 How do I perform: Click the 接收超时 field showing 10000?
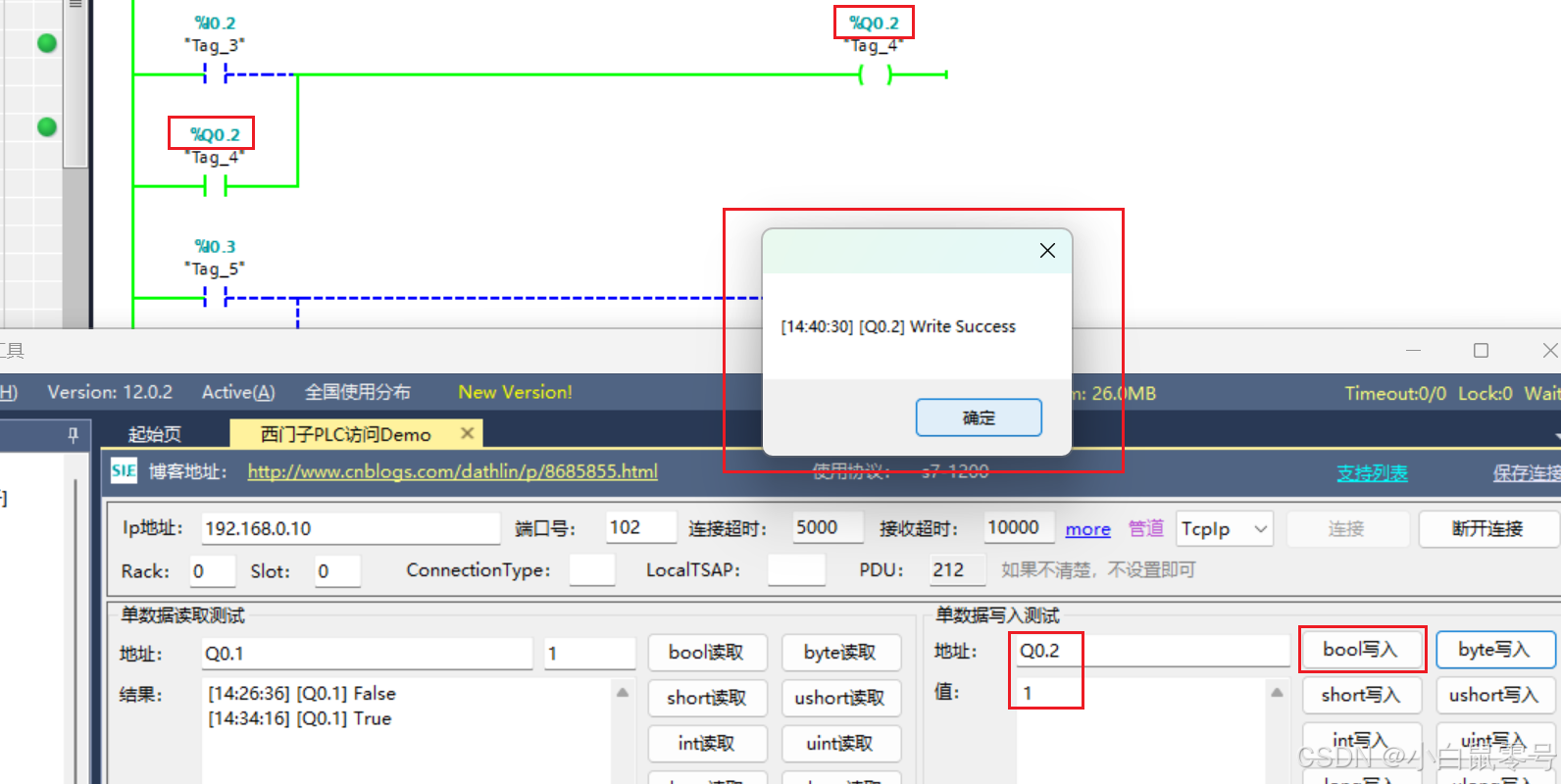pos(1019,527)
